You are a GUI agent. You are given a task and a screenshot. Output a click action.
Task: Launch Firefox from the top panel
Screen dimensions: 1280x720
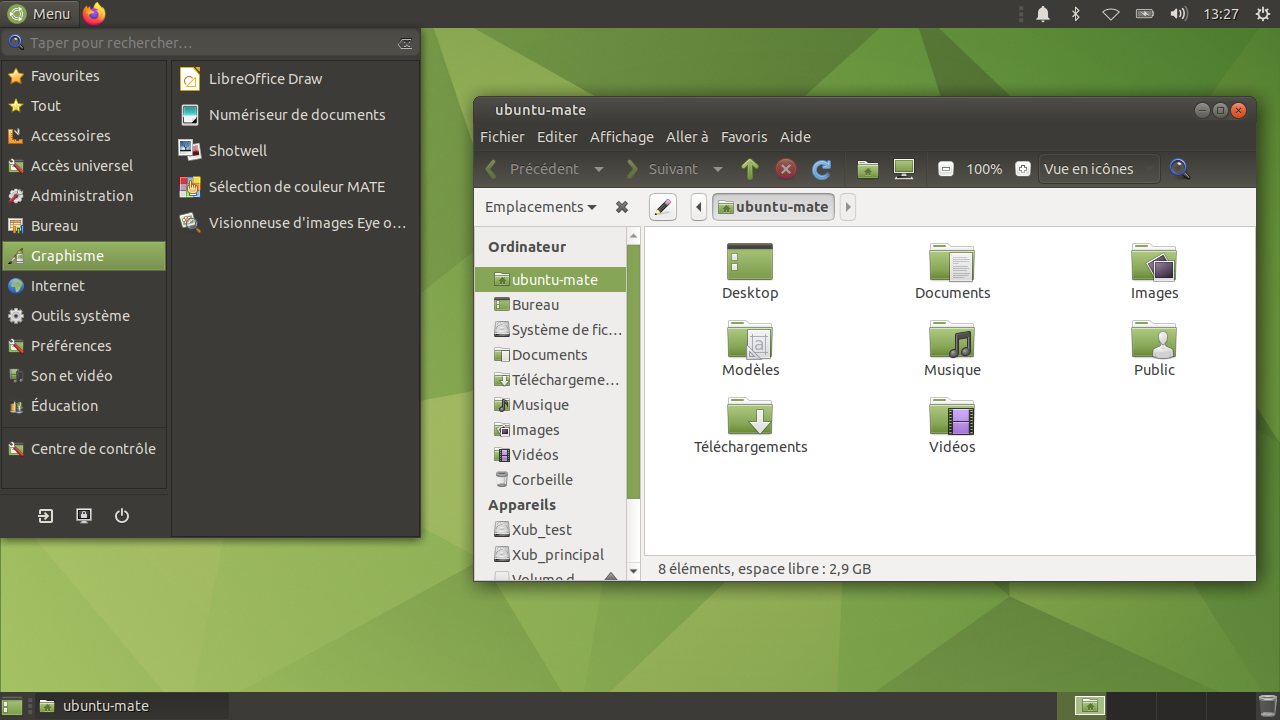tap(94, 14)
